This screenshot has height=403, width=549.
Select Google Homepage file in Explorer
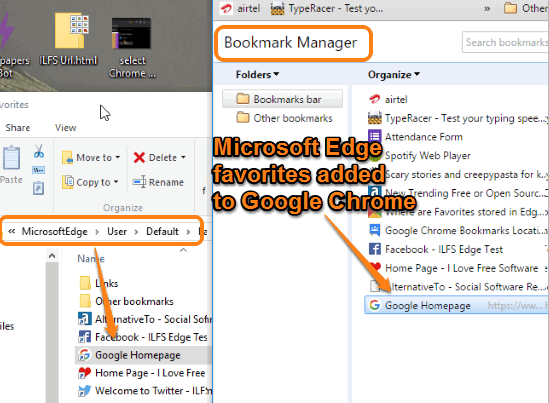(x=143, y=355)
